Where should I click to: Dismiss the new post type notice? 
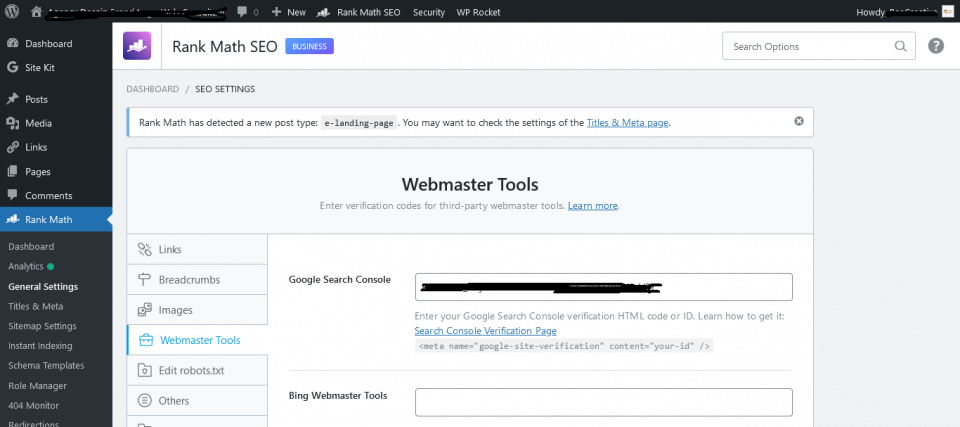(798, 121)
